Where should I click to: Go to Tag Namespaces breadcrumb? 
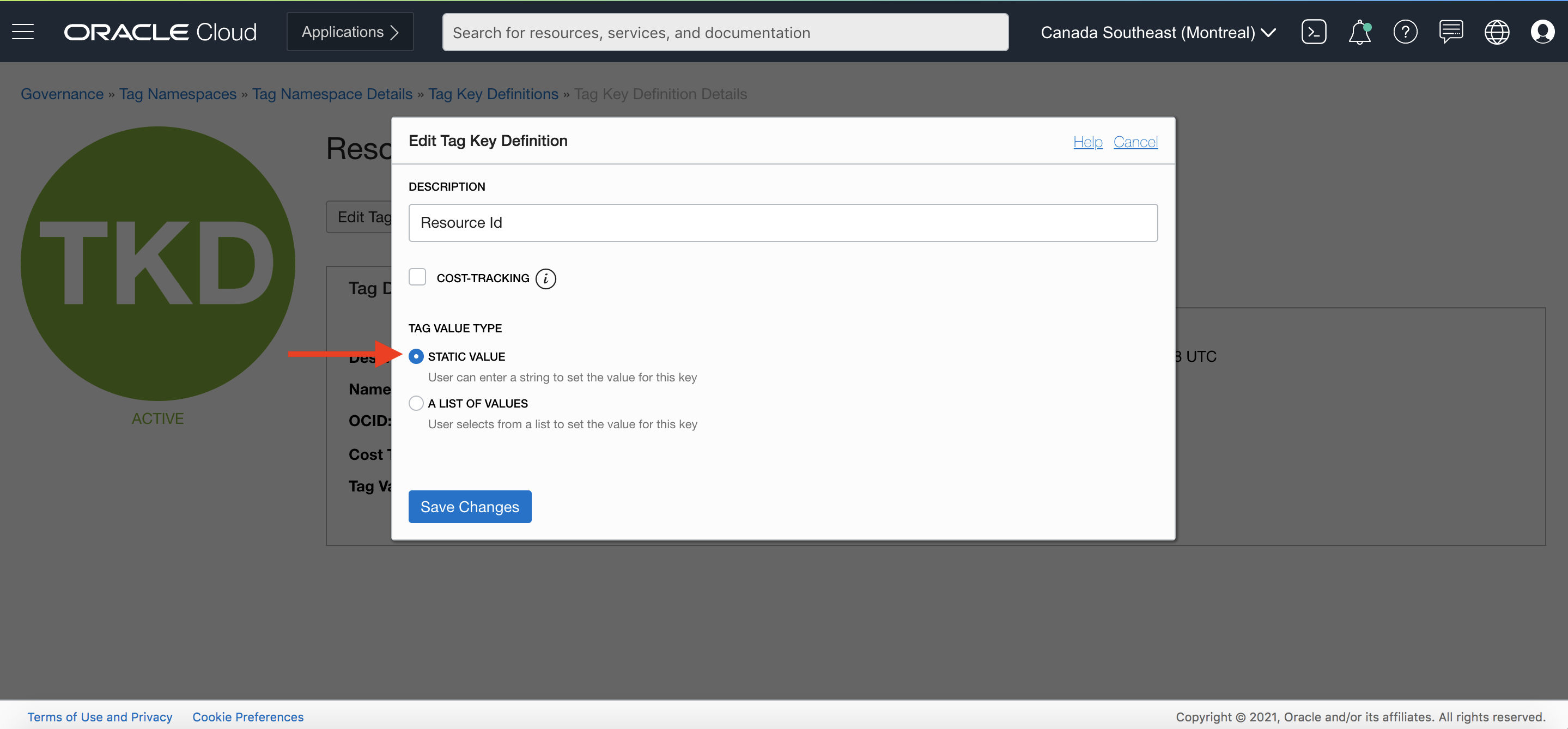coord(178,94)
